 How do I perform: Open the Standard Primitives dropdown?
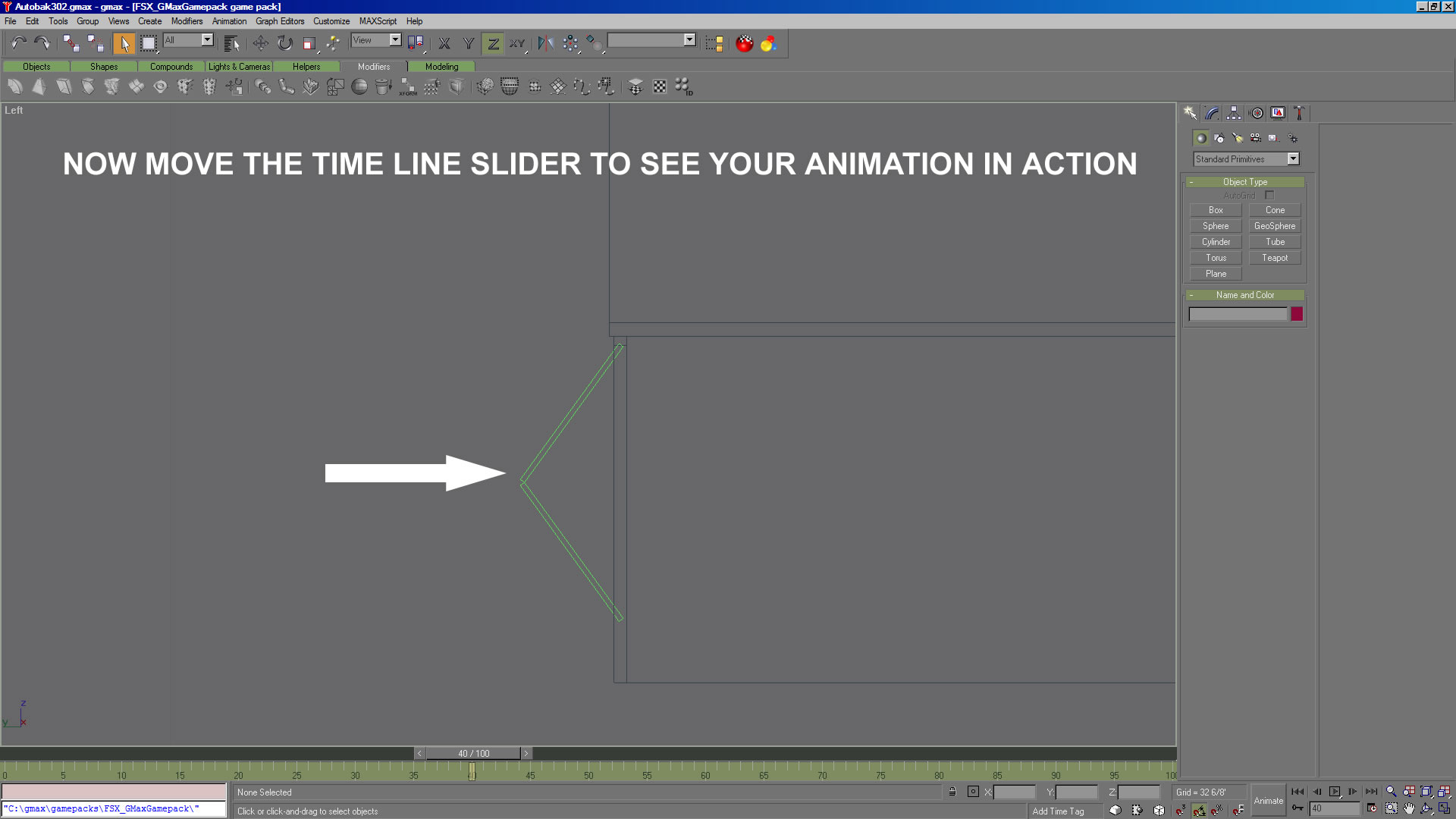tap(1293, 158)
